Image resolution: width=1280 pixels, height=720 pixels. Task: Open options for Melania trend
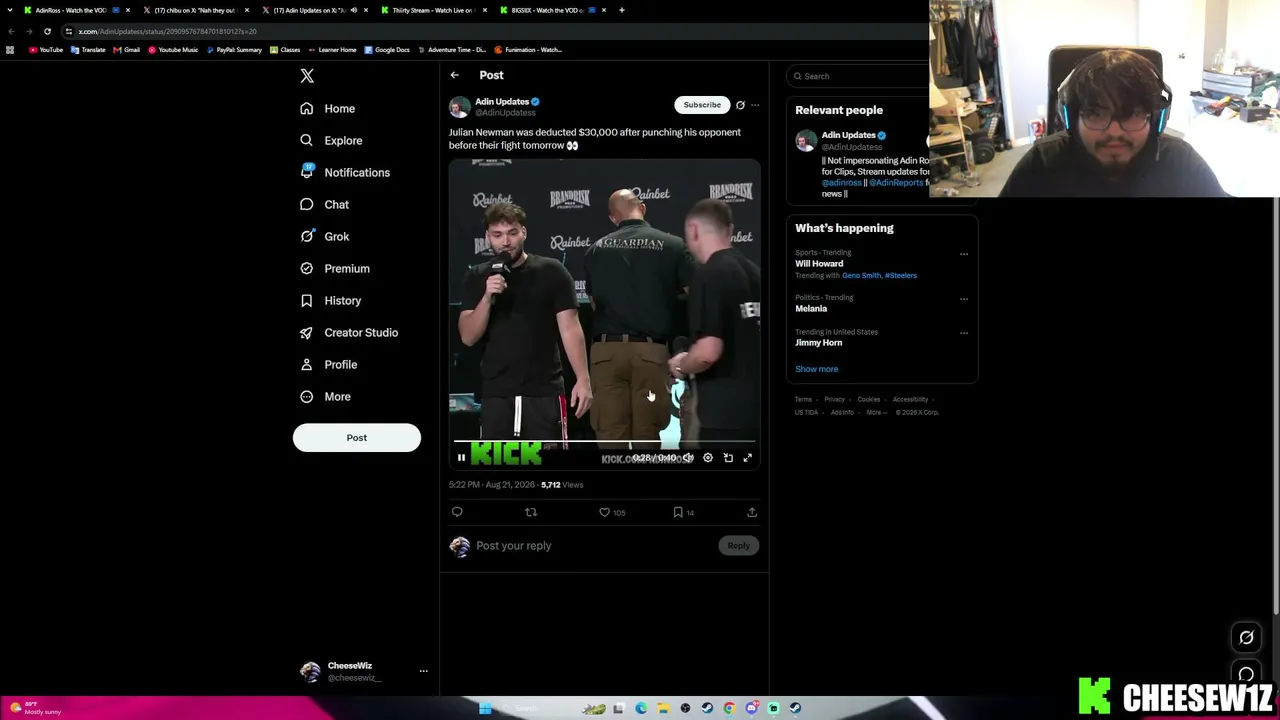[x=964, y=298]
